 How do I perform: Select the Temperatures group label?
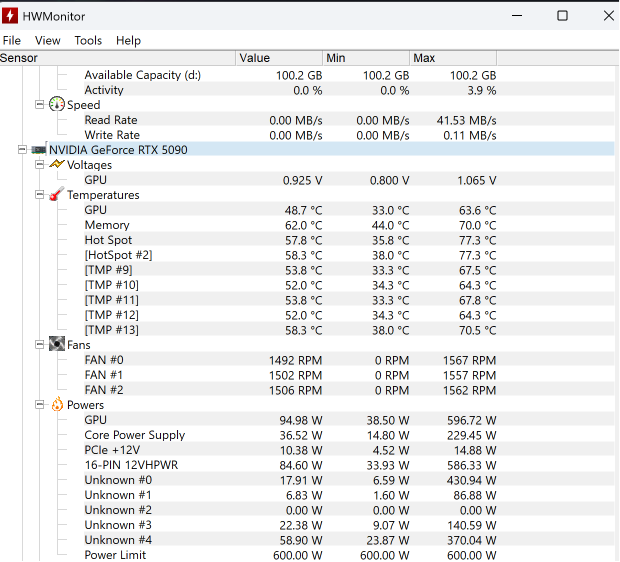click(103, 195)
